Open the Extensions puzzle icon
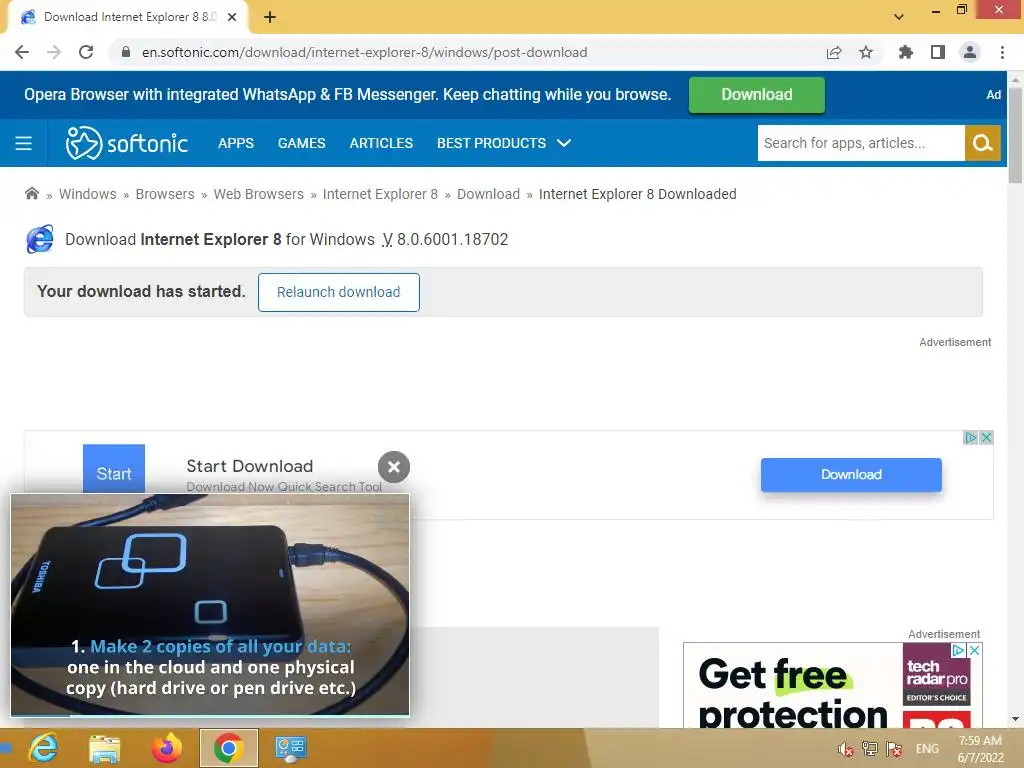The width and height of the screenshot is (1024, 768). (x=906, y=52)
